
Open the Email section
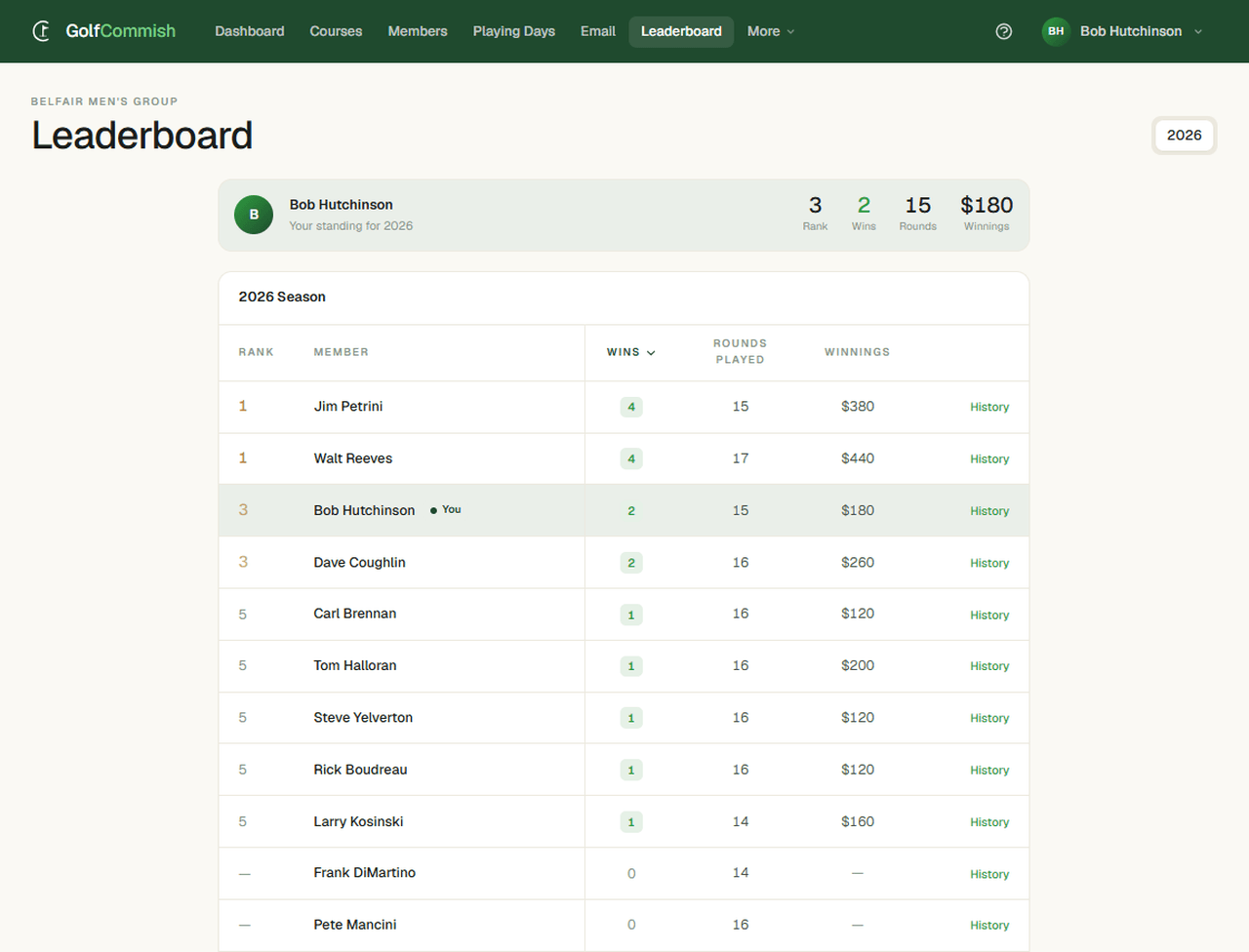[x=598, y=31]
